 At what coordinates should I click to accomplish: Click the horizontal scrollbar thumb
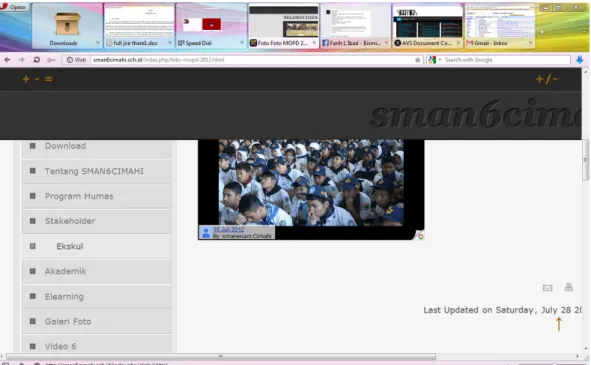[x=221, y=356]
